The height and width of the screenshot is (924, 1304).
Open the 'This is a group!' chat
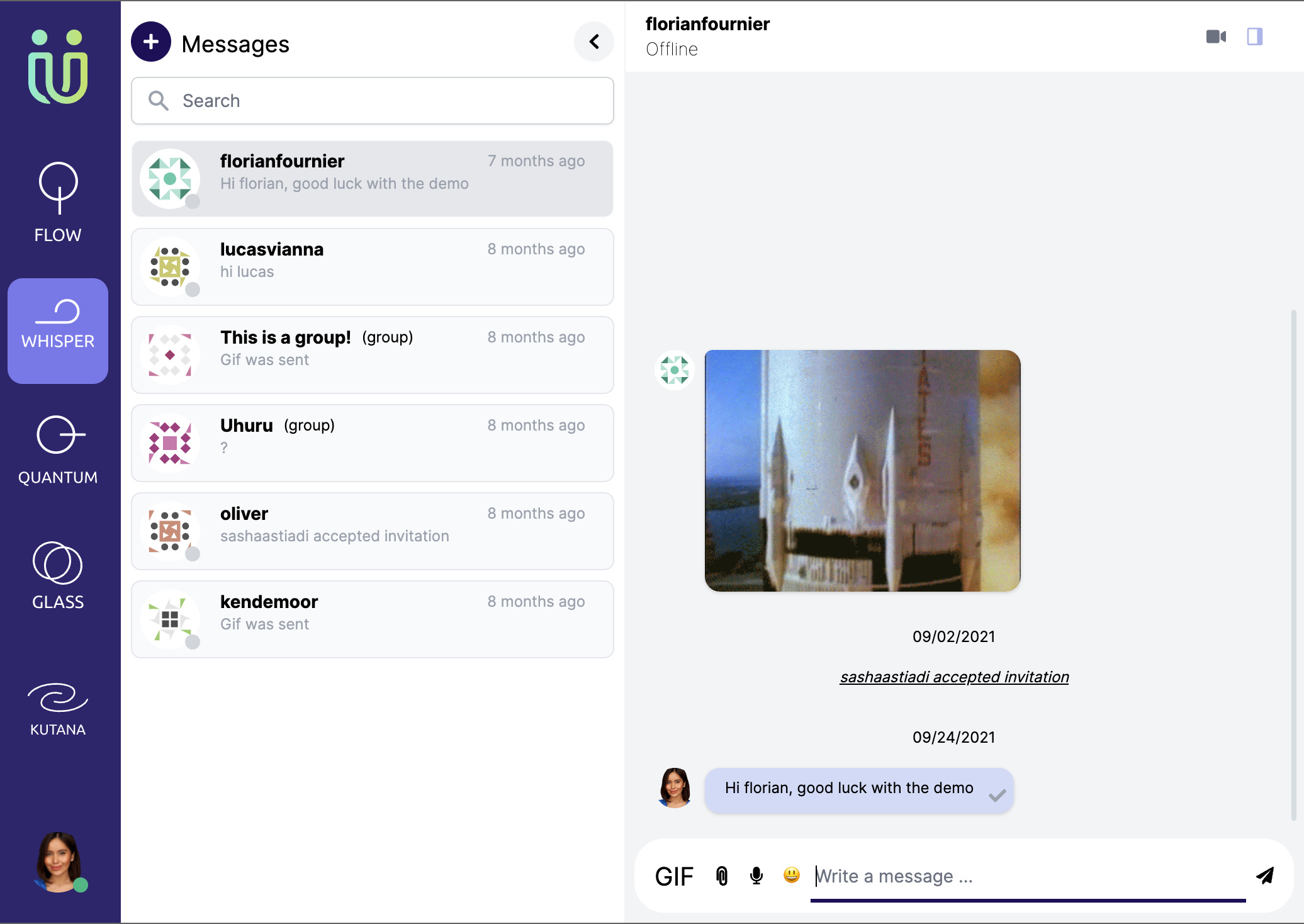pos(373,355)
